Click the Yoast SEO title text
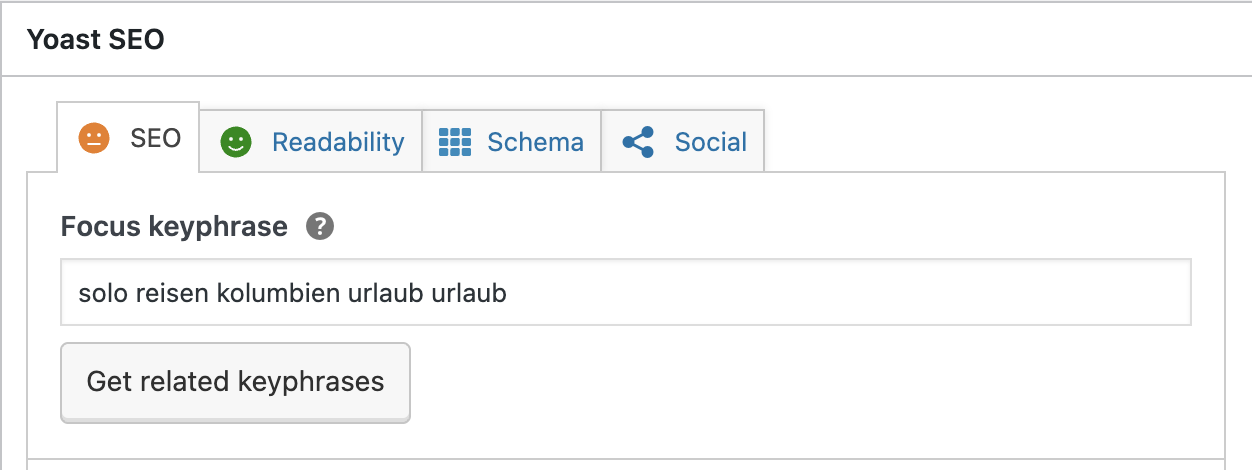1252x470 pixels. 95,39
